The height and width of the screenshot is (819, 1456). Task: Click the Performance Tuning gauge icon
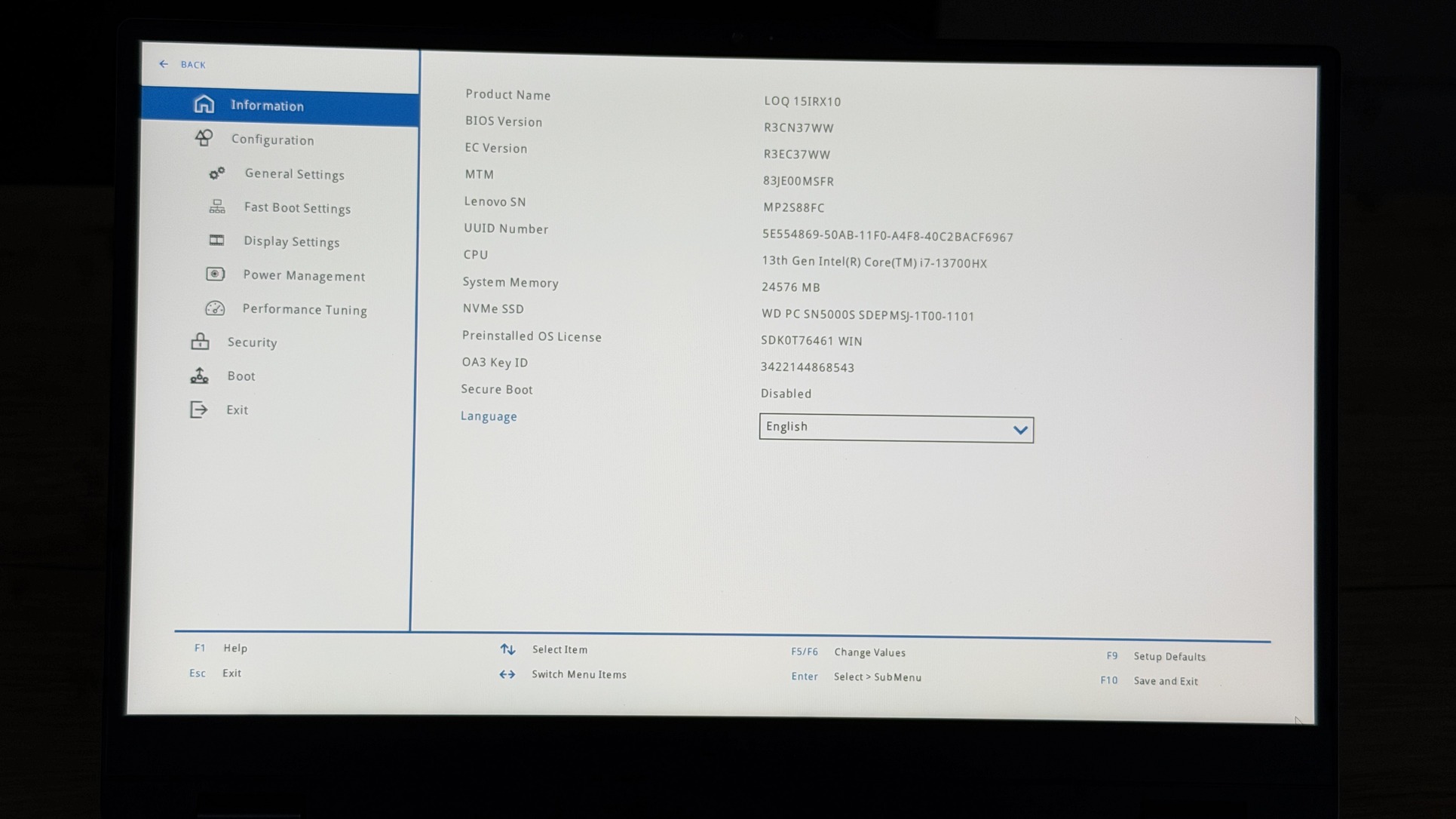click(x=215, y=308)
